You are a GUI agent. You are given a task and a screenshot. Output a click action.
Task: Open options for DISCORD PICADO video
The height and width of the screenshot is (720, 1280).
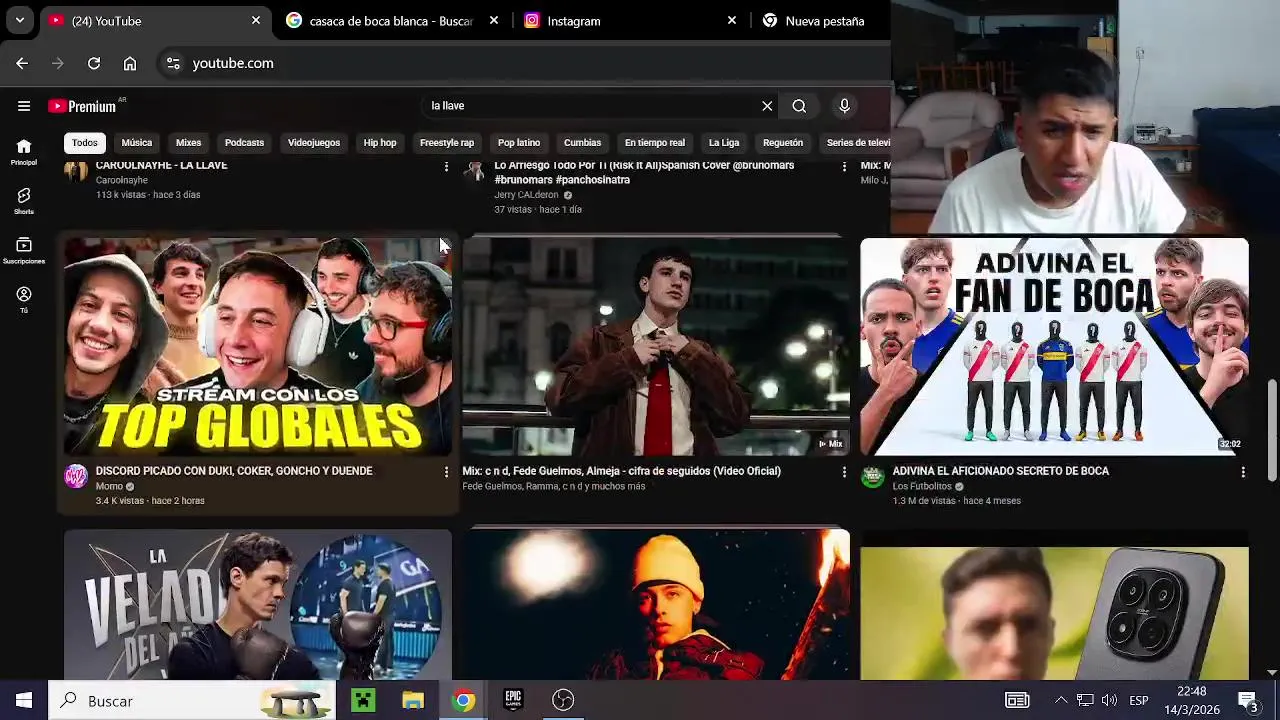446,472
